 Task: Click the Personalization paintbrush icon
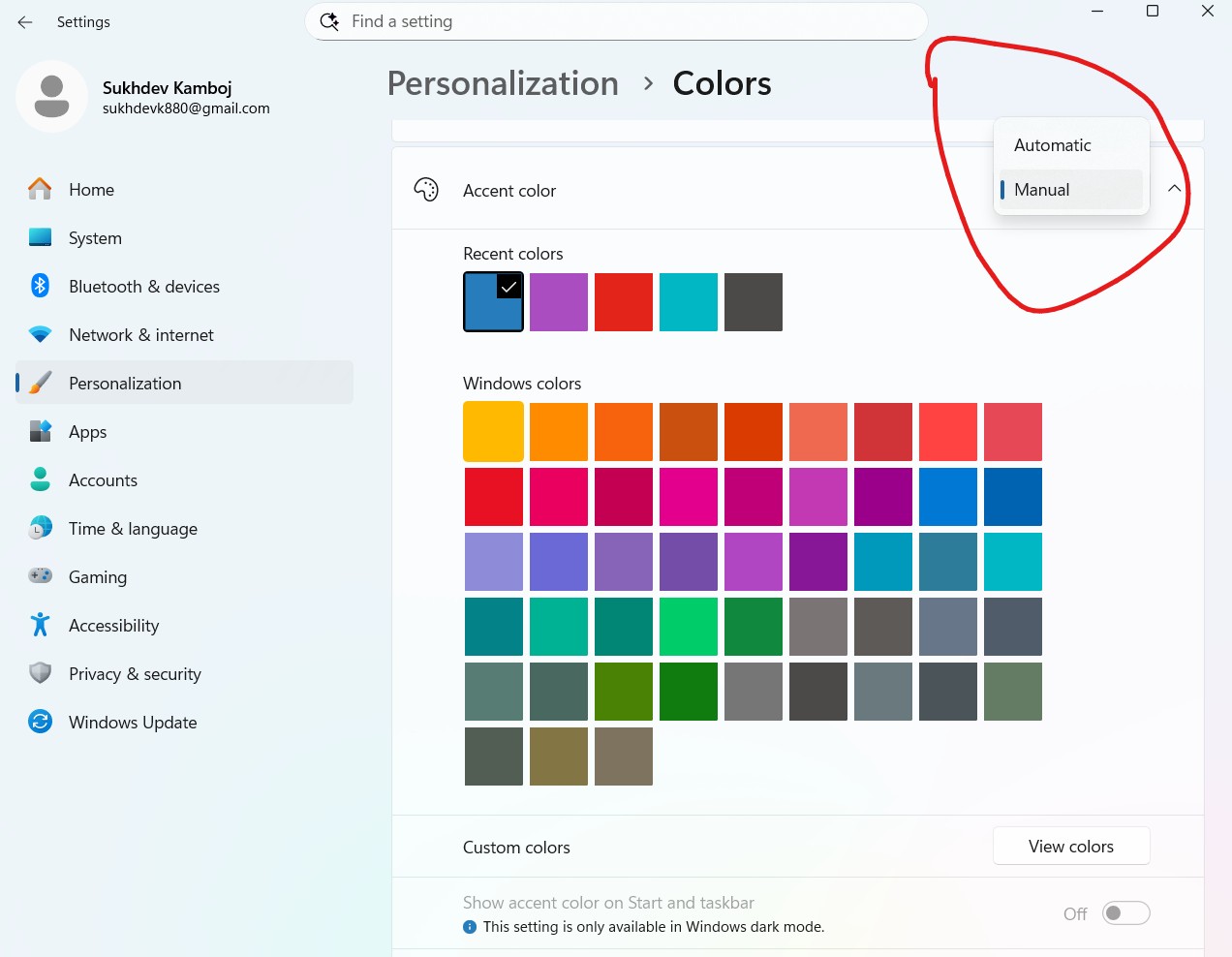point(39,383)
